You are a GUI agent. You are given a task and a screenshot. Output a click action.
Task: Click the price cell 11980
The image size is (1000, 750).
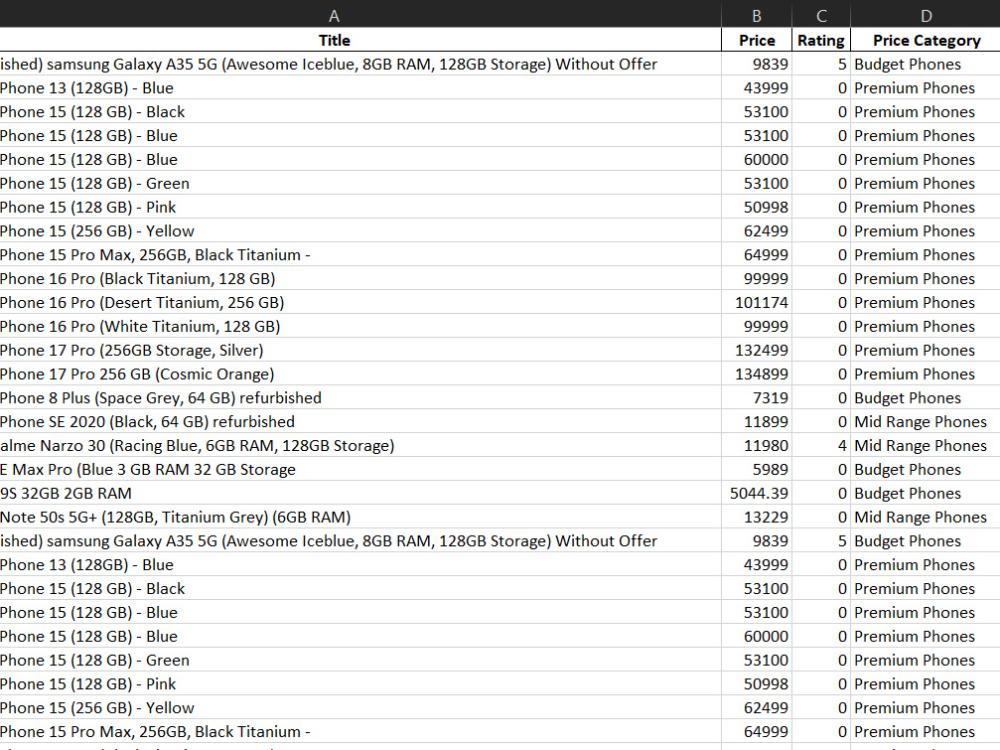[756, 445]
